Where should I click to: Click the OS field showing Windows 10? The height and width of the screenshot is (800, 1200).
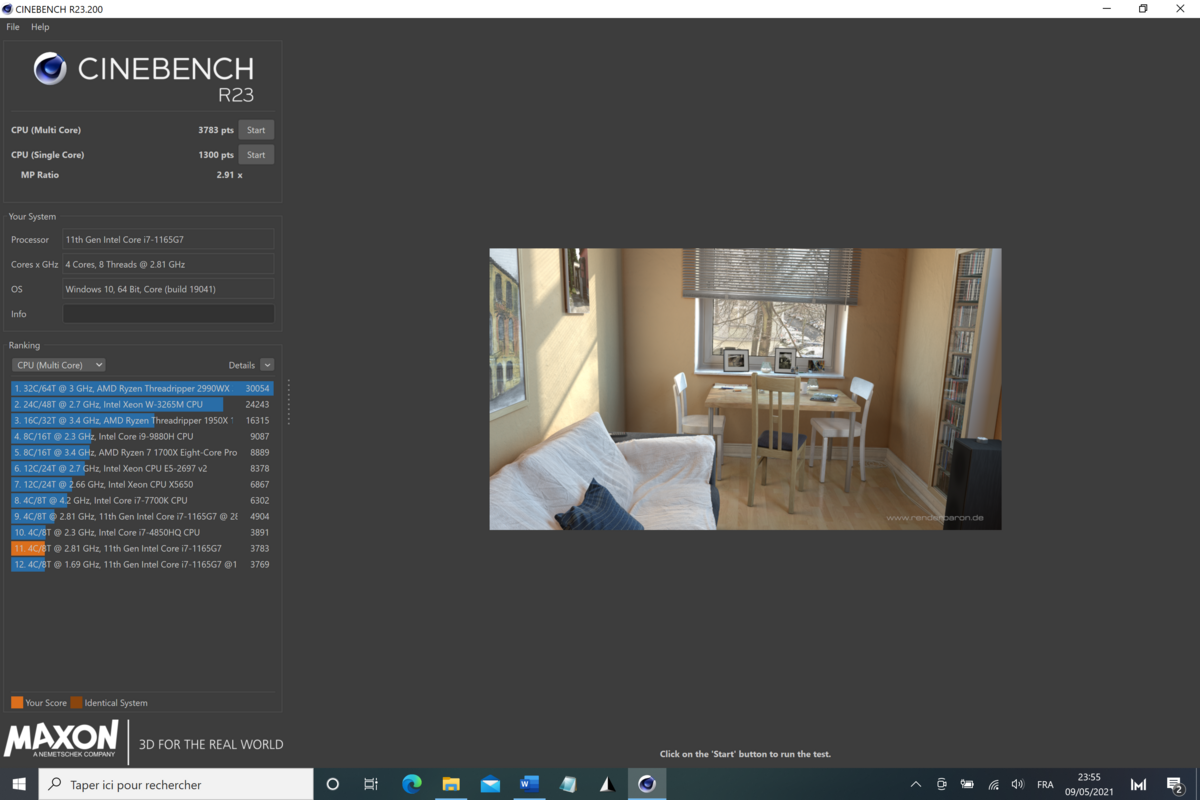pos(168,289)
